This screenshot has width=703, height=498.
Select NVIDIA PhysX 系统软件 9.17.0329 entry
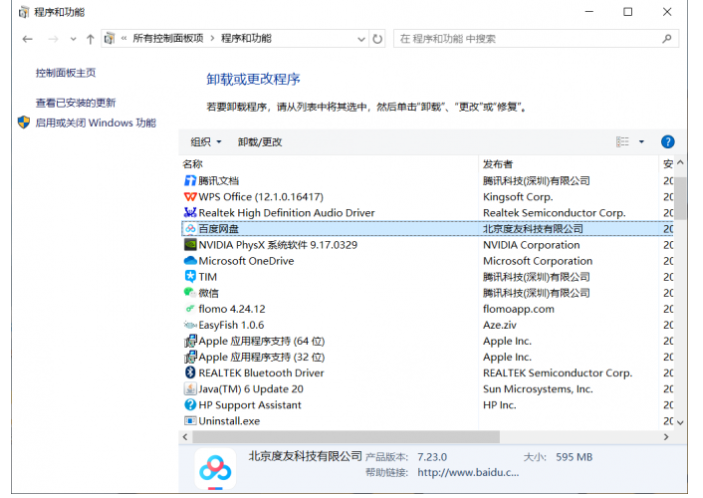point(427,245)
